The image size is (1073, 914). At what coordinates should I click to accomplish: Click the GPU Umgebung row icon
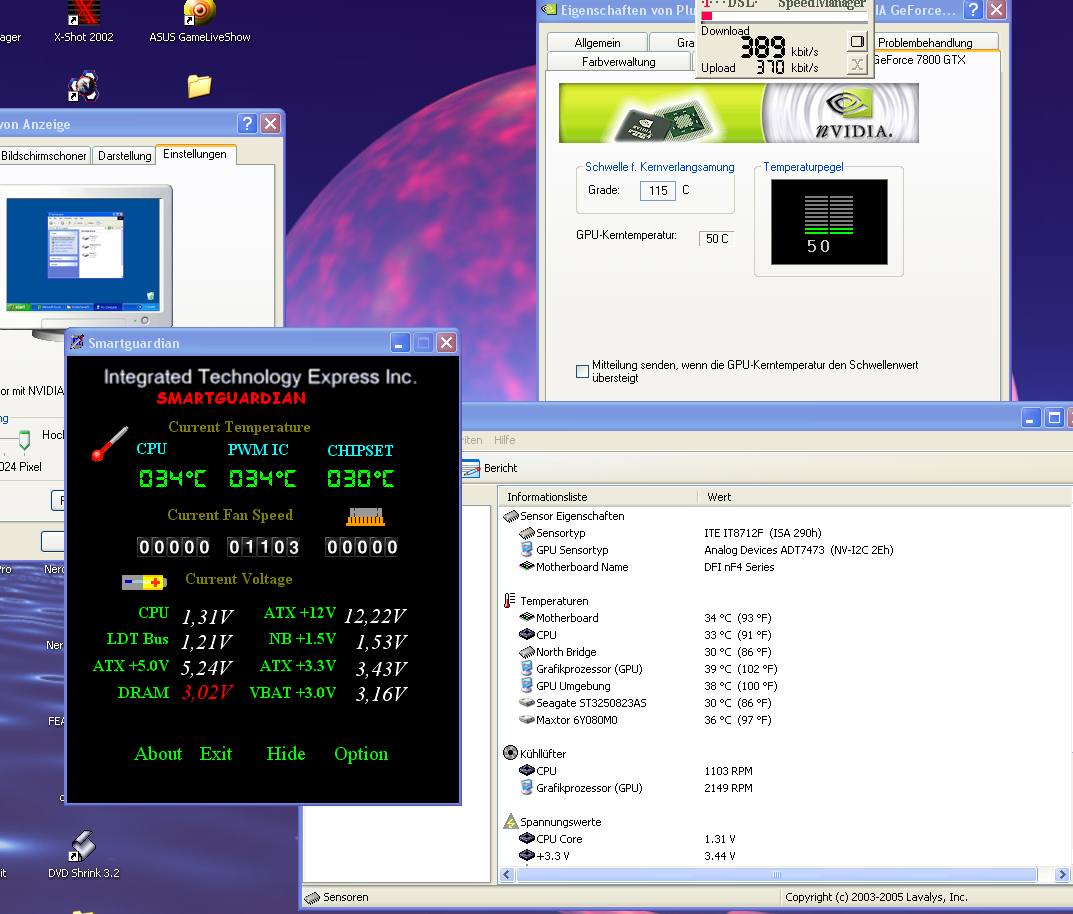click(526, 686)
